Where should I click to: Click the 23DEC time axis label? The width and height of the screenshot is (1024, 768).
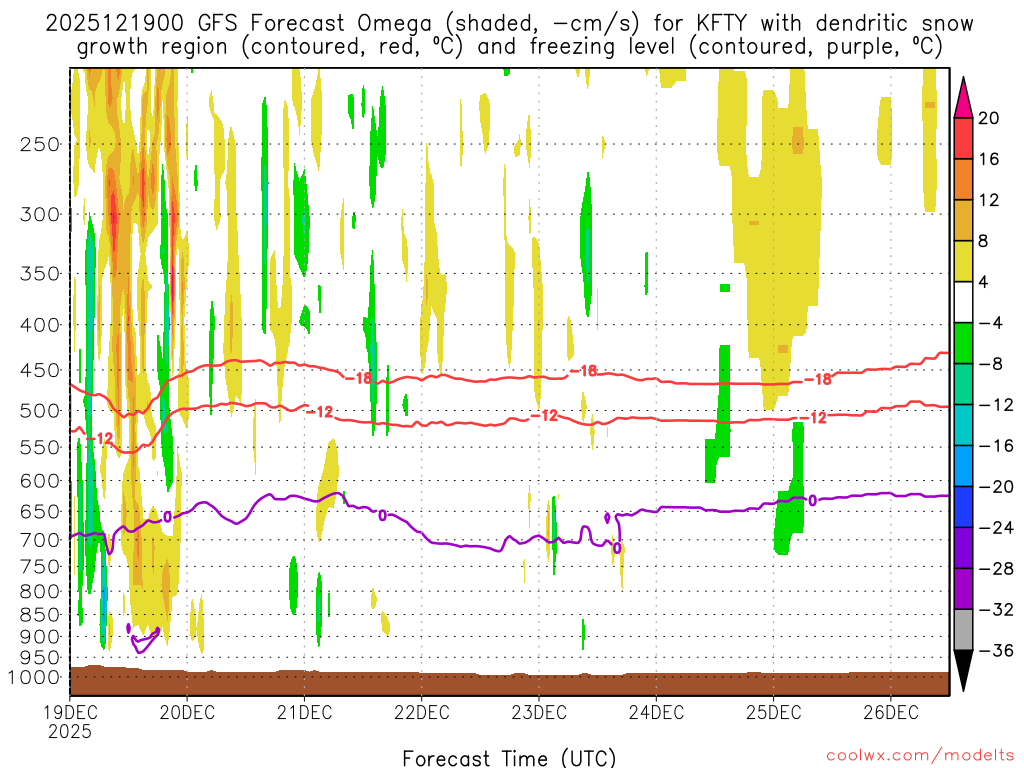pos(539,712)
